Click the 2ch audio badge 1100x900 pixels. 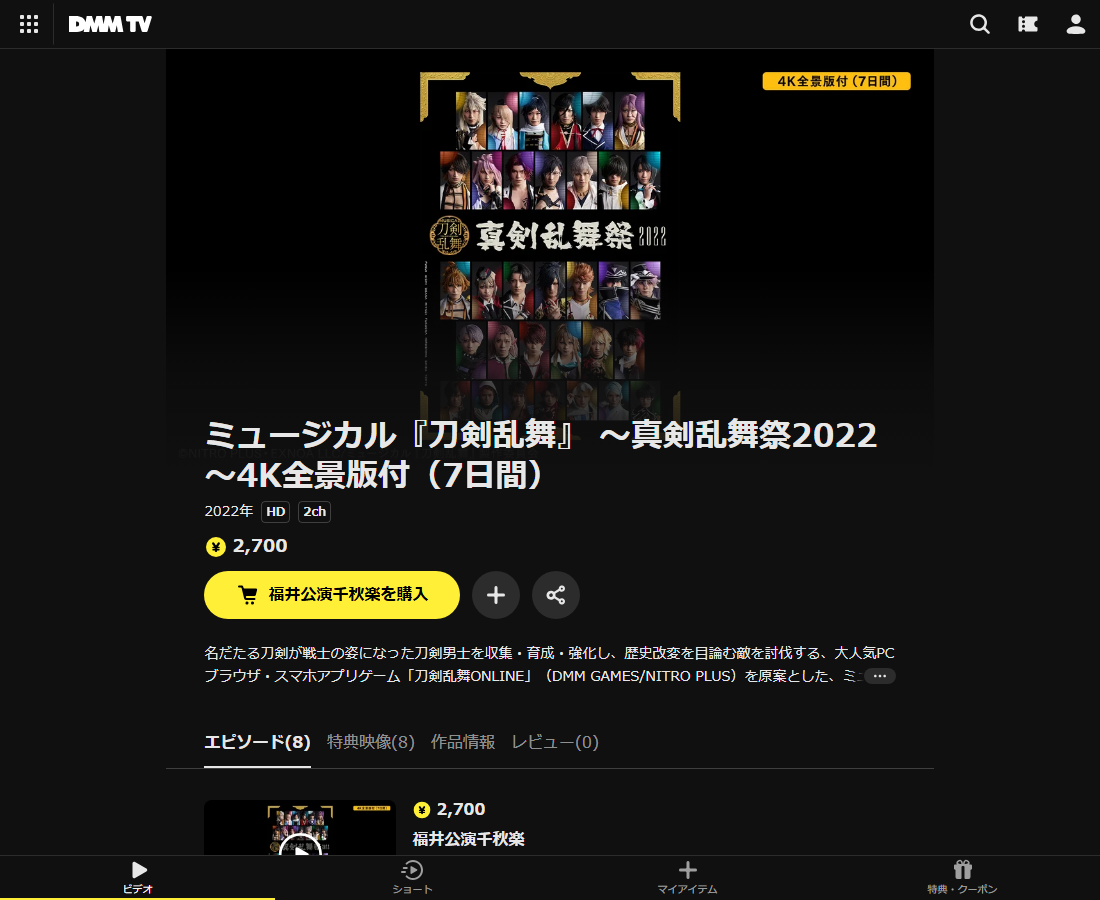(x=314, y=511)
